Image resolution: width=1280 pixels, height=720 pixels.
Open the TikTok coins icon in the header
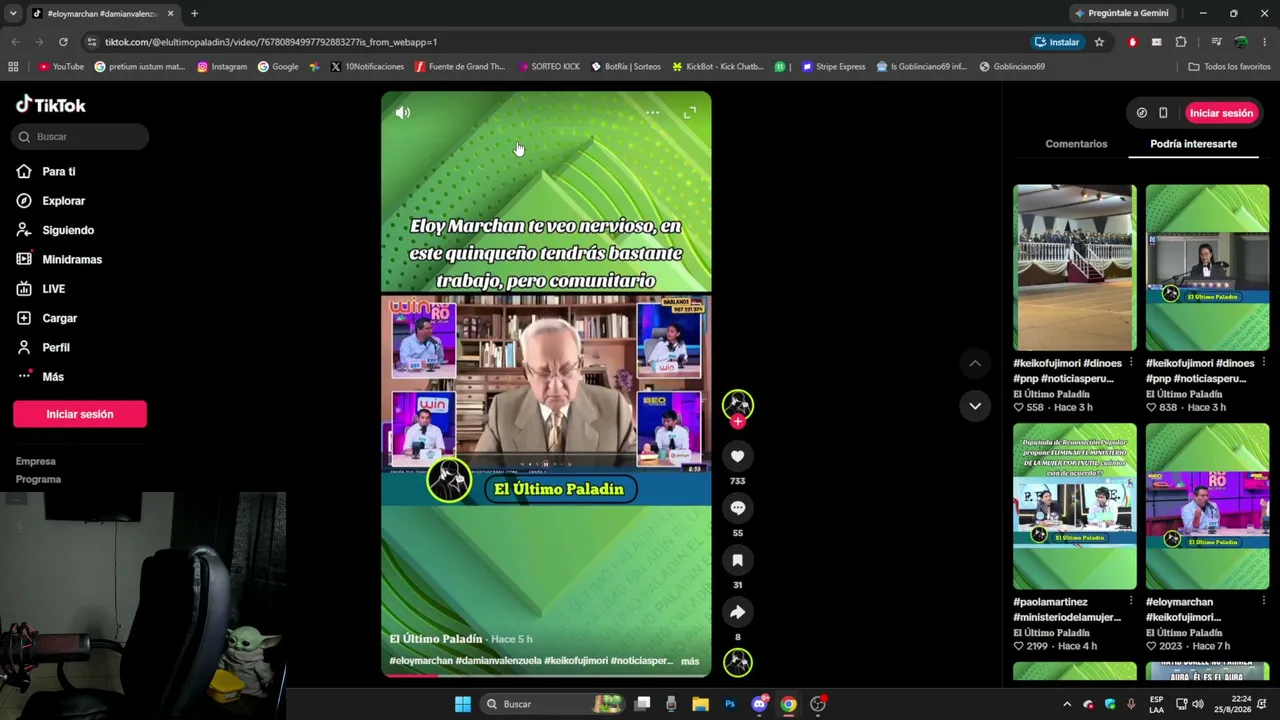coord(1142,113)
